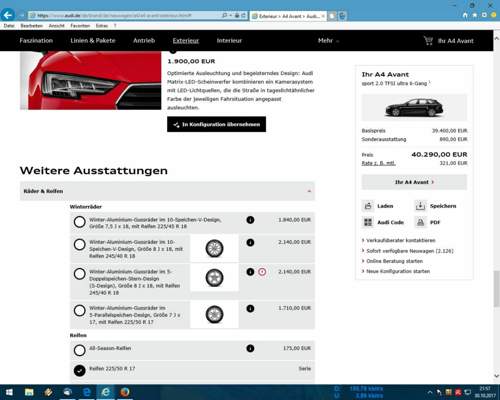Click the Audi Code QR icon
500x400 pixels.
(368, 222)
